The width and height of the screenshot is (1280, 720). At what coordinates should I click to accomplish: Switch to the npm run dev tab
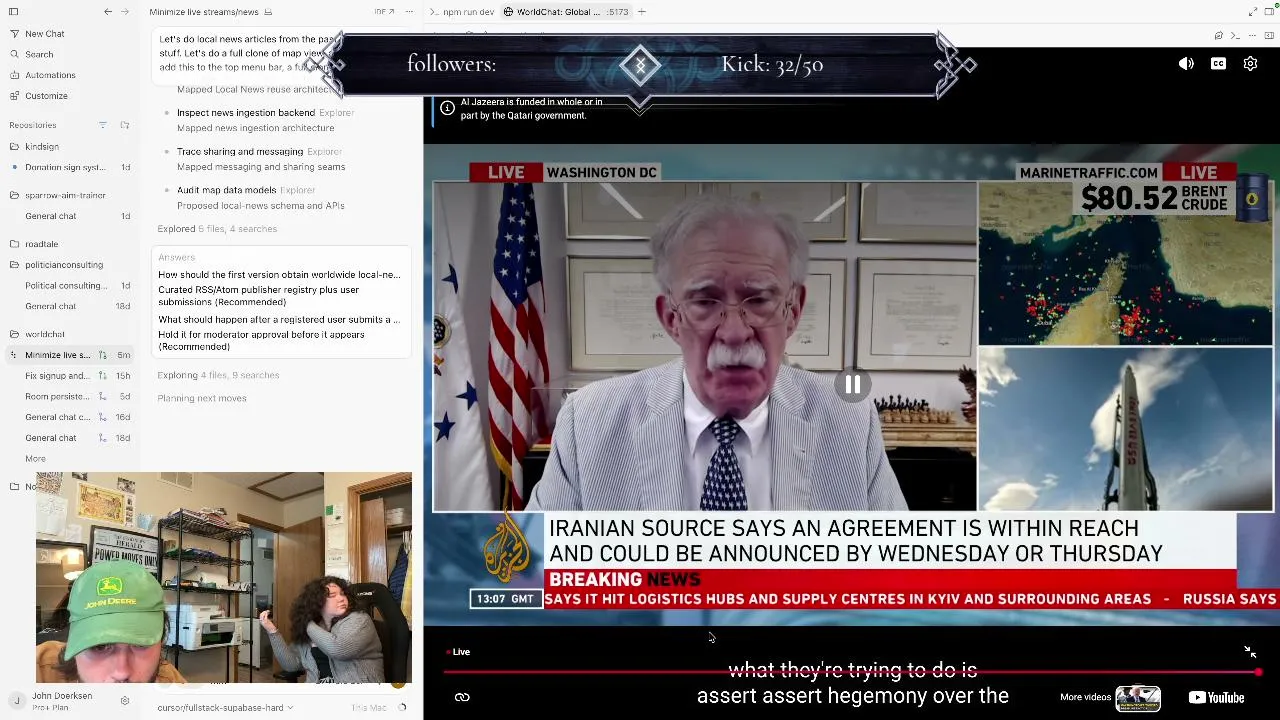click(462, 12)
